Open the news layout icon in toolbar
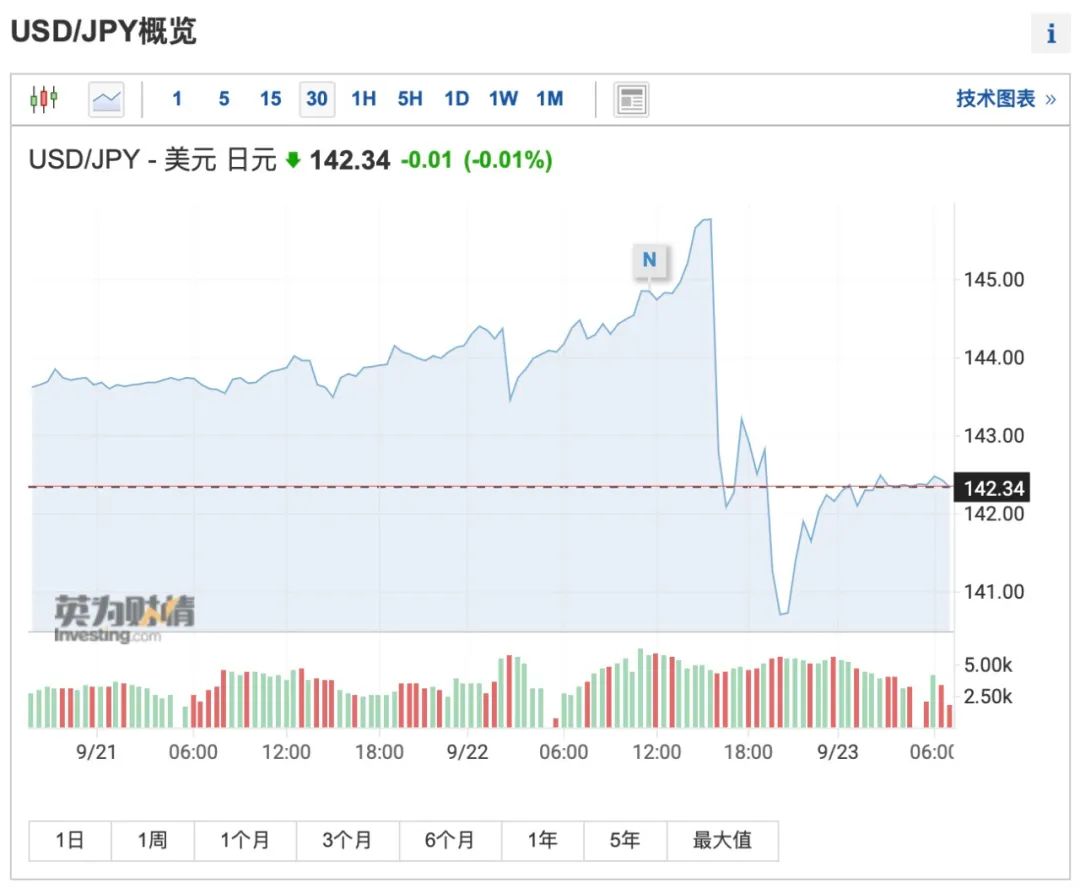 pyautogui.click(x=631, y=99)
